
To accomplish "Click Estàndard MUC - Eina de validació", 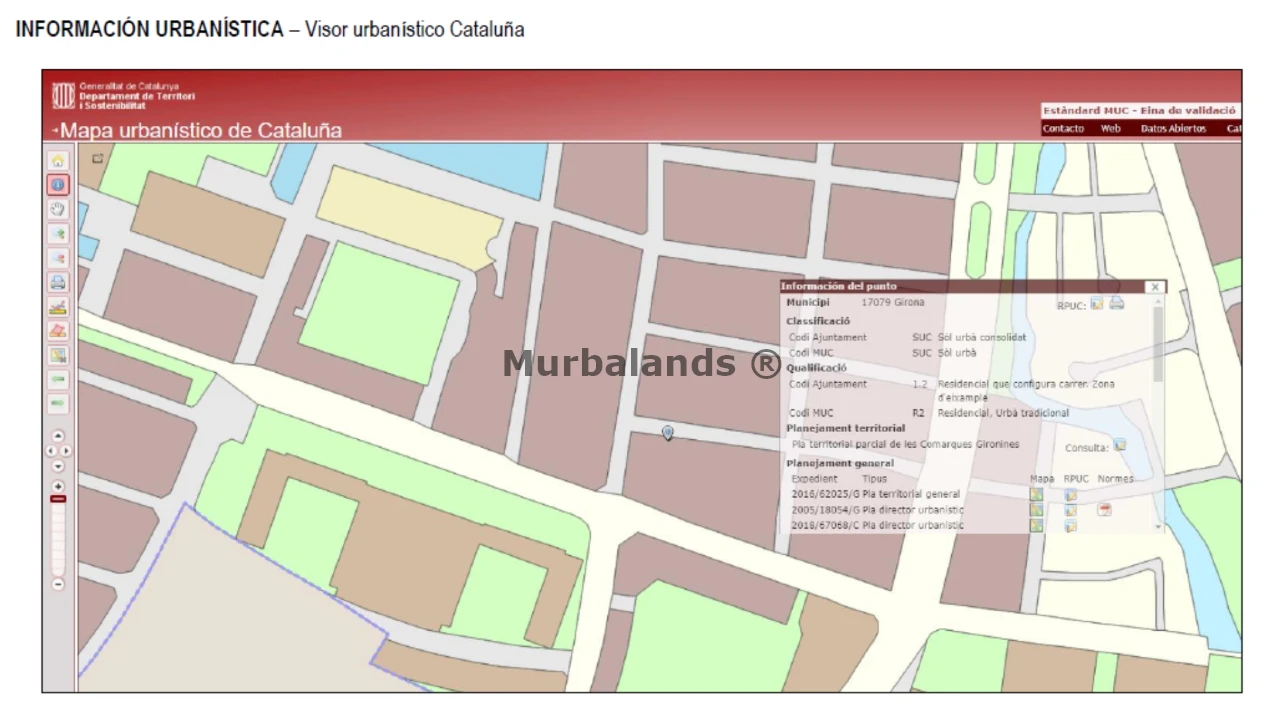I will [x=1139, y=111].
